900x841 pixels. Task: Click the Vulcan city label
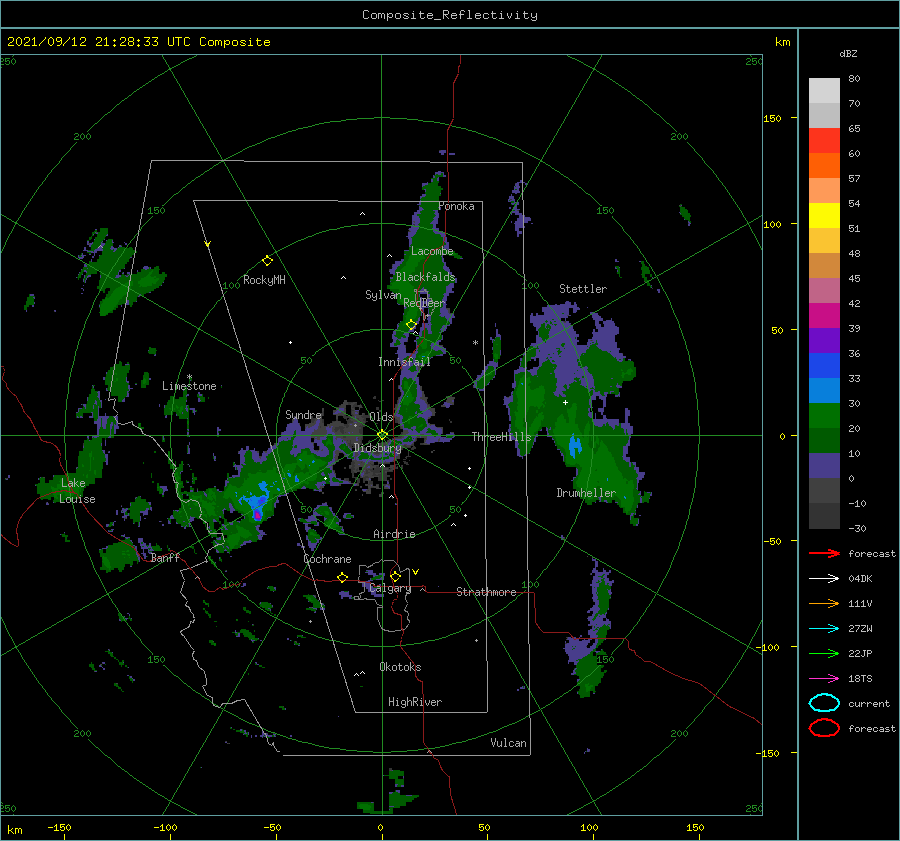point(508,743)
